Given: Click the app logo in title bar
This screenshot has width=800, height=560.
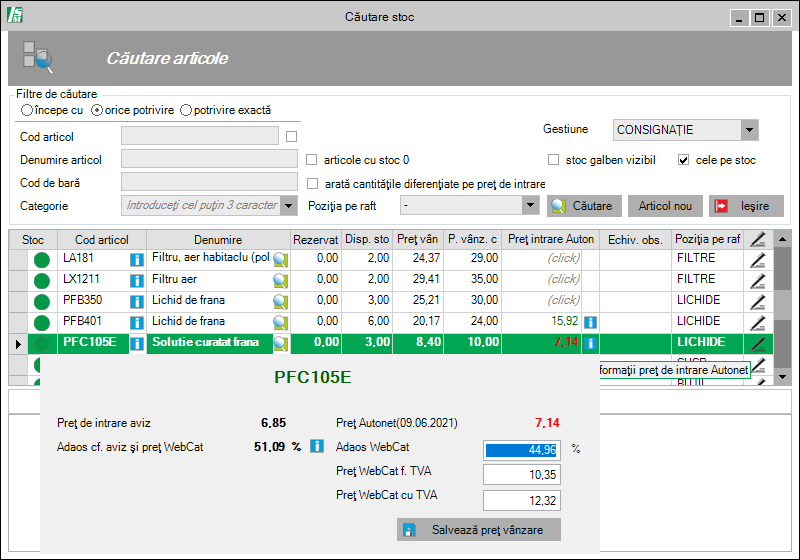Looking at the screenshot, I should click(x=15, y=15).
